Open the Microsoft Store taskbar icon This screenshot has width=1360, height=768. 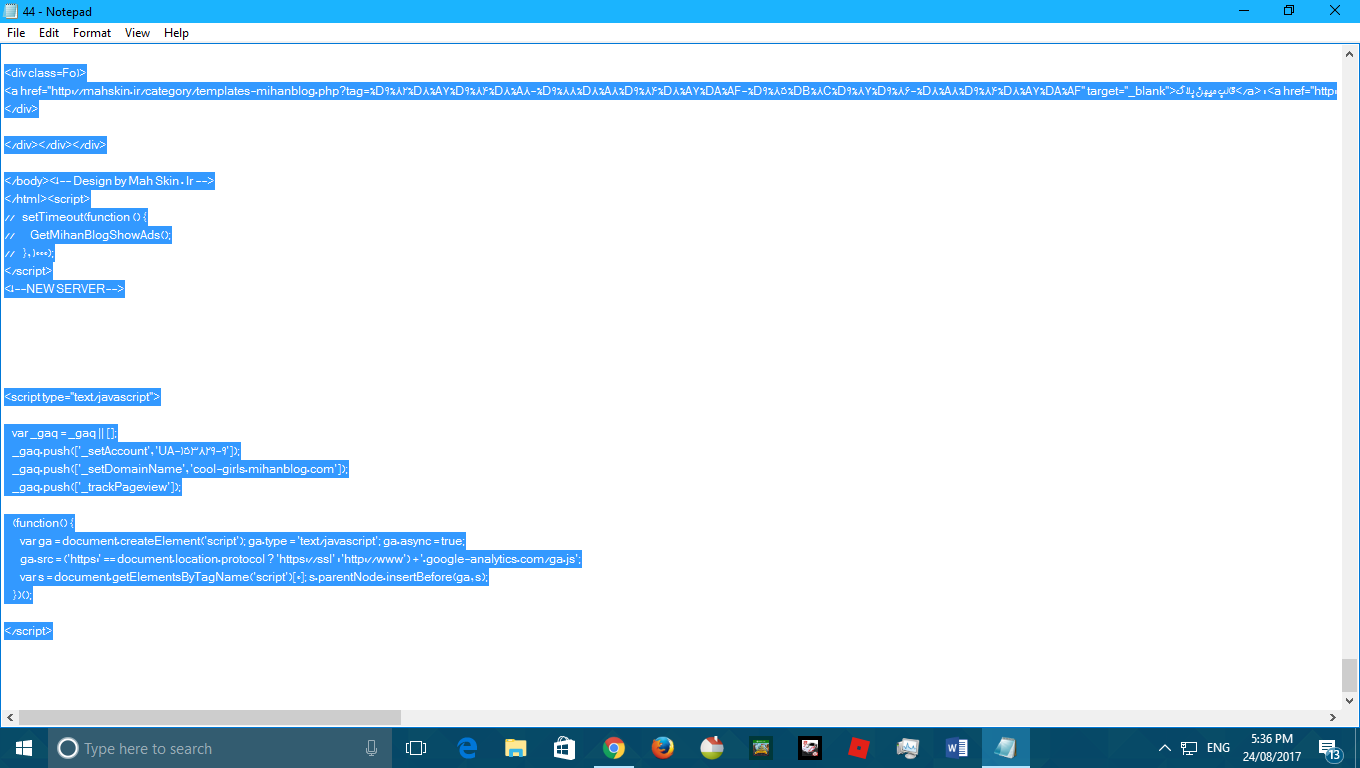tap(565, 748)
